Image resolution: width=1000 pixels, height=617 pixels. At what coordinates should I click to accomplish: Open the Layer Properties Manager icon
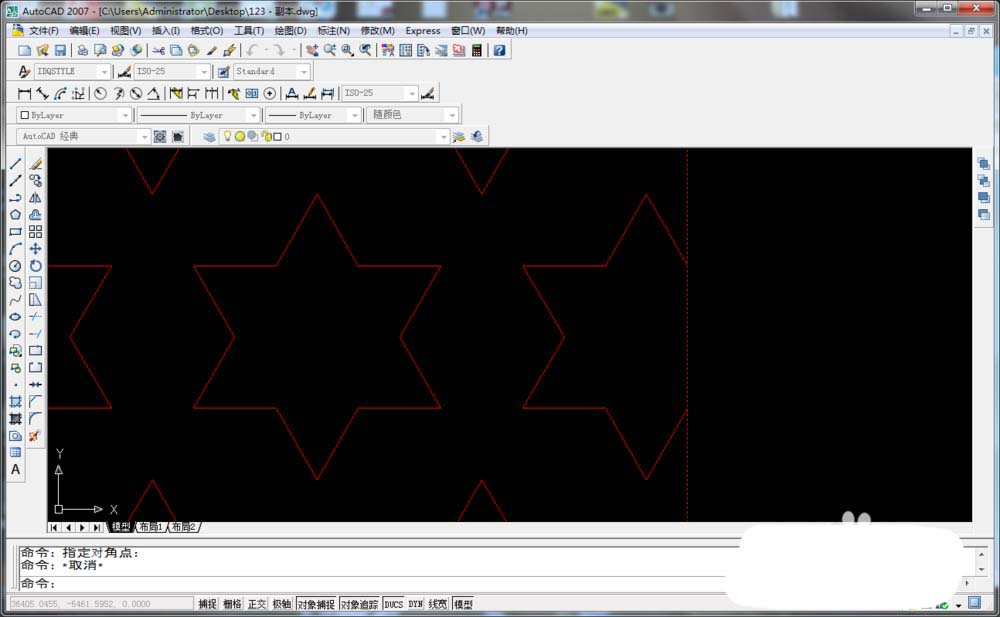coord(209,137)
